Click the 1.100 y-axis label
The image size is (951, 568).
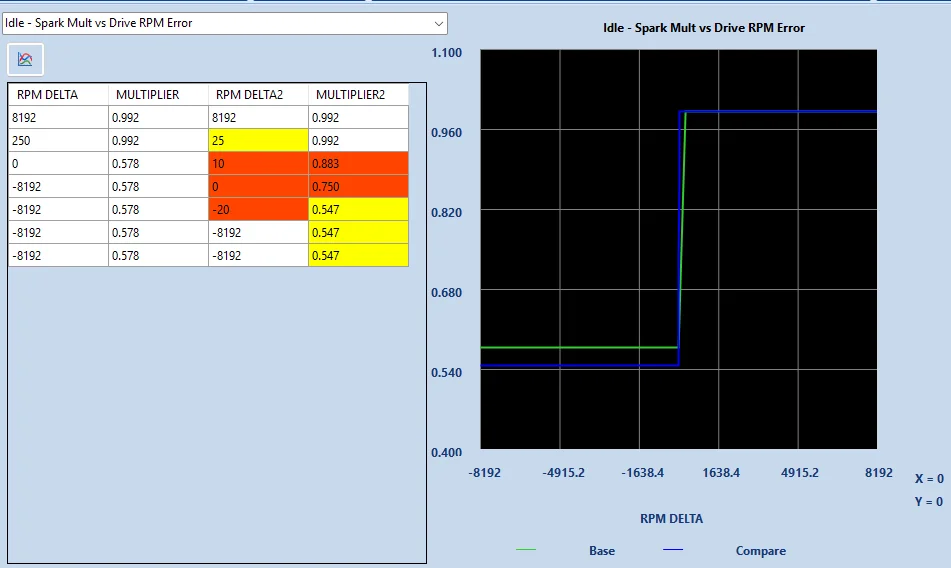pyautogui.click(x=446, y=53)
